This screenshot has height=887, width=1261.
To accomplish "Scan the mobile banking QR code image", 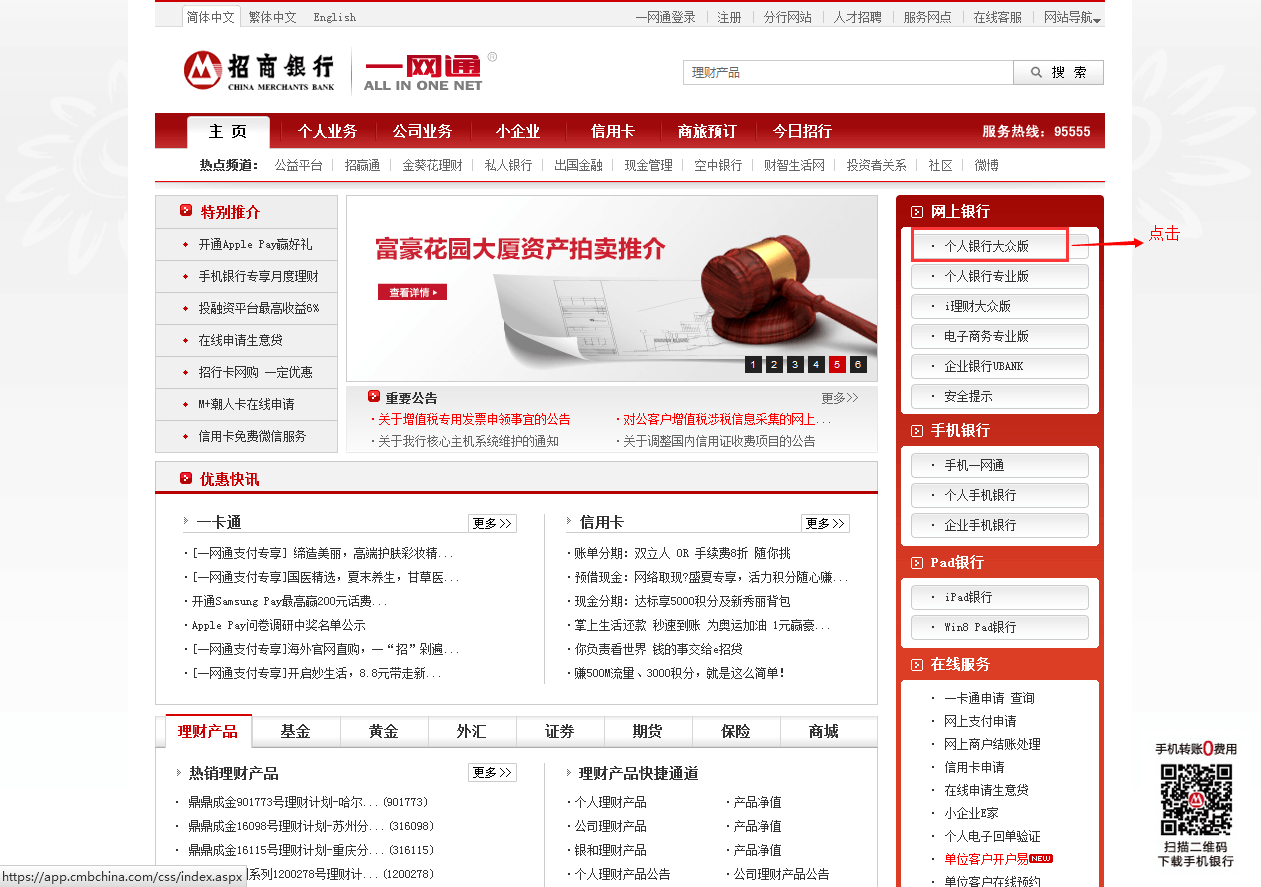I will click(x=1195, y=799).
